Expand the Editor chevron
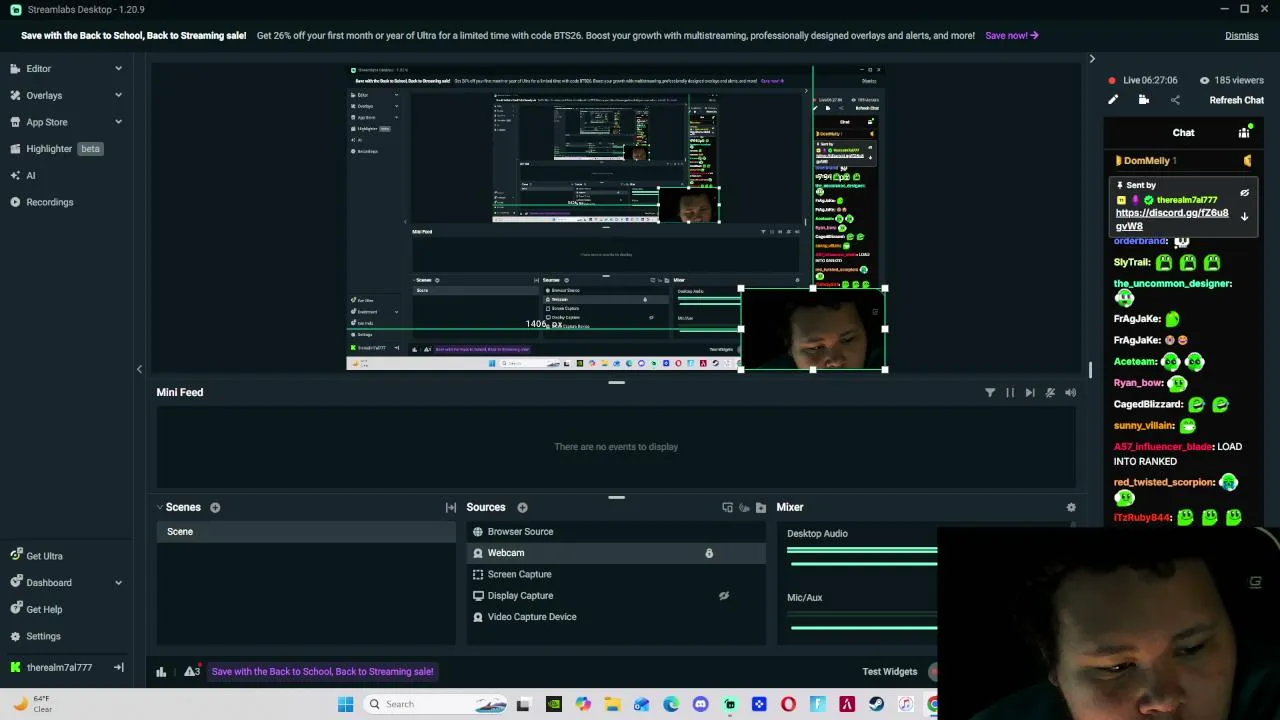 [x=118, y=69]
